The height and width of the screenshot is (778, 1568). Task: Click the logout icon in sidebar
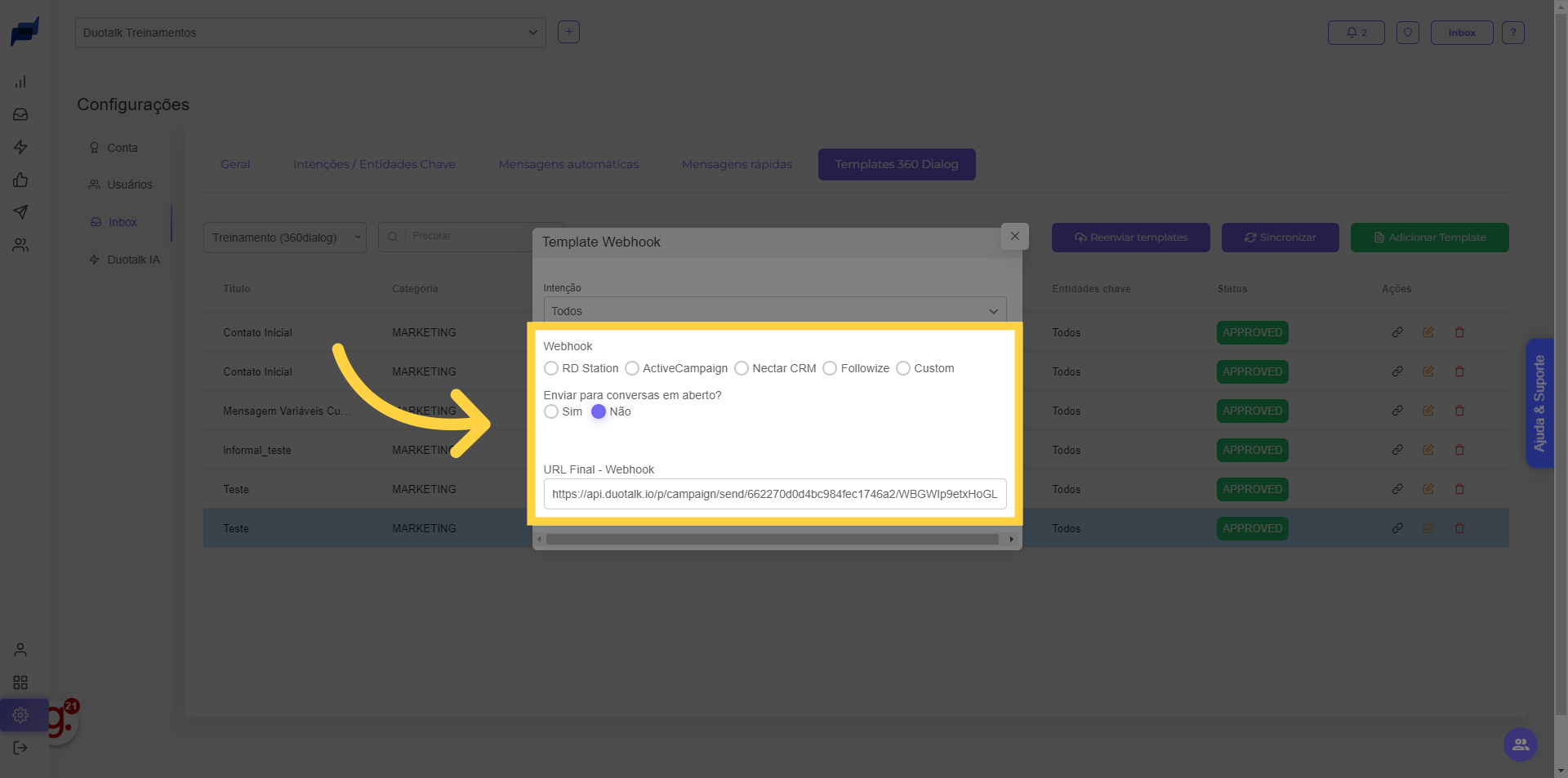[20, 748]
